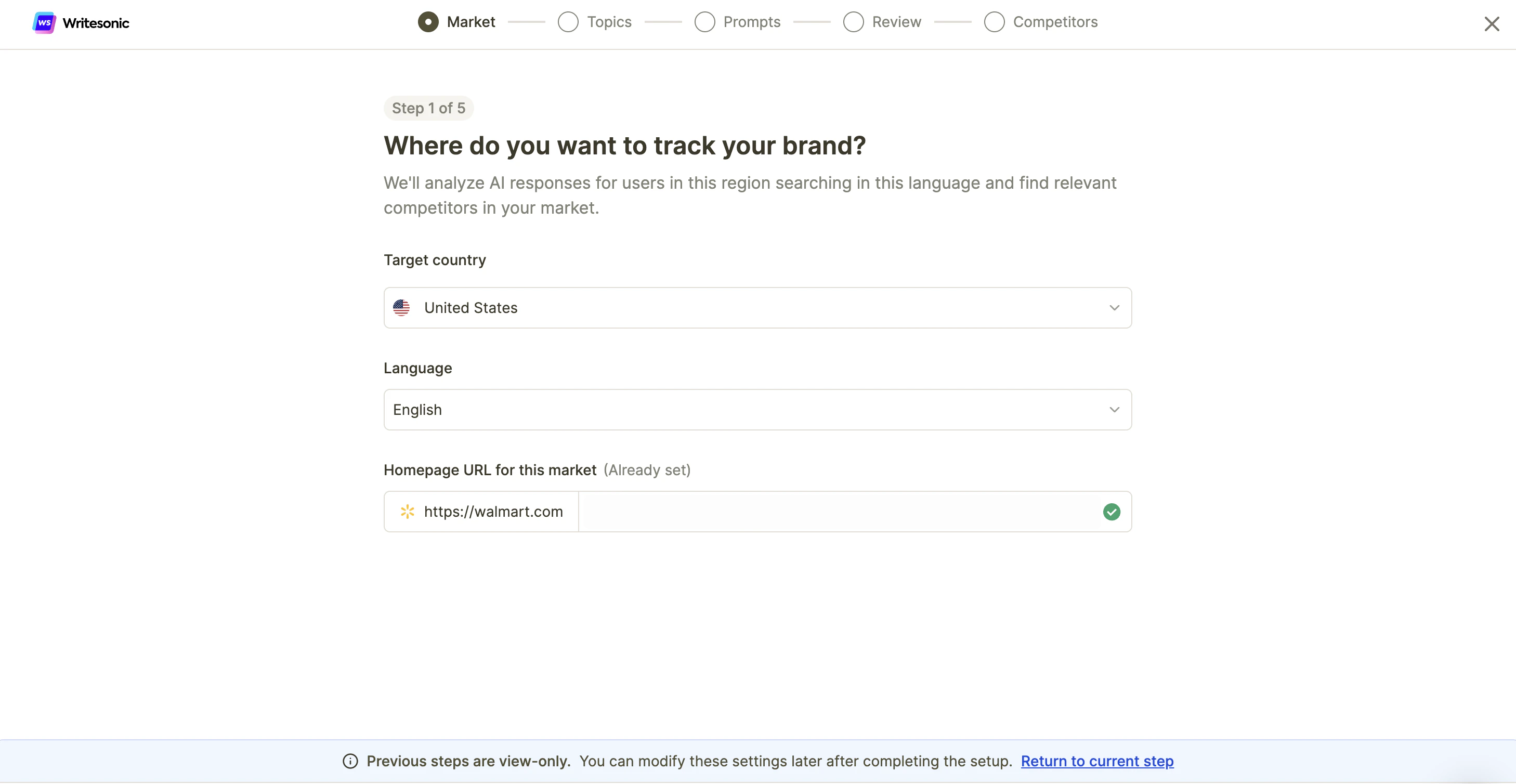Click the Writesonic brand name text
Screen dimensions: 1516x784
tap(96, 23)
